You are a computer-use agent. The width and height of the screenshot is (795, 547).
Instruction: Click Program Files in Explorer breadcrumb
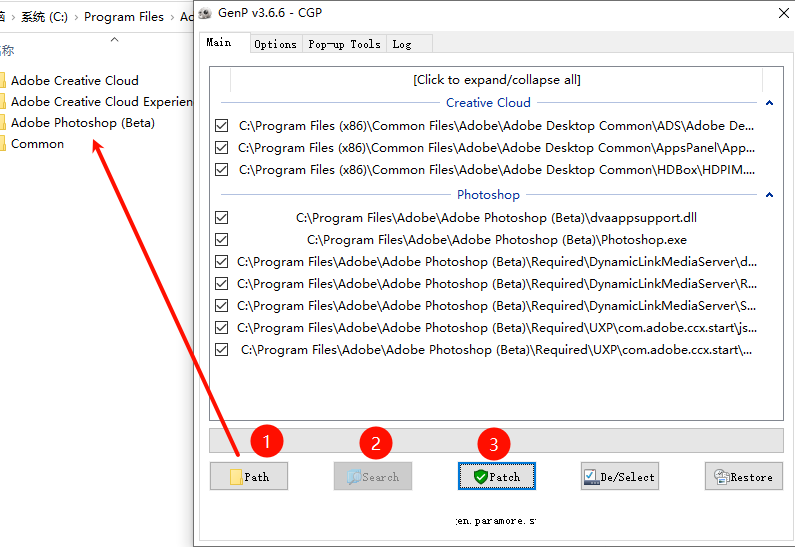(x=124, y=17)
